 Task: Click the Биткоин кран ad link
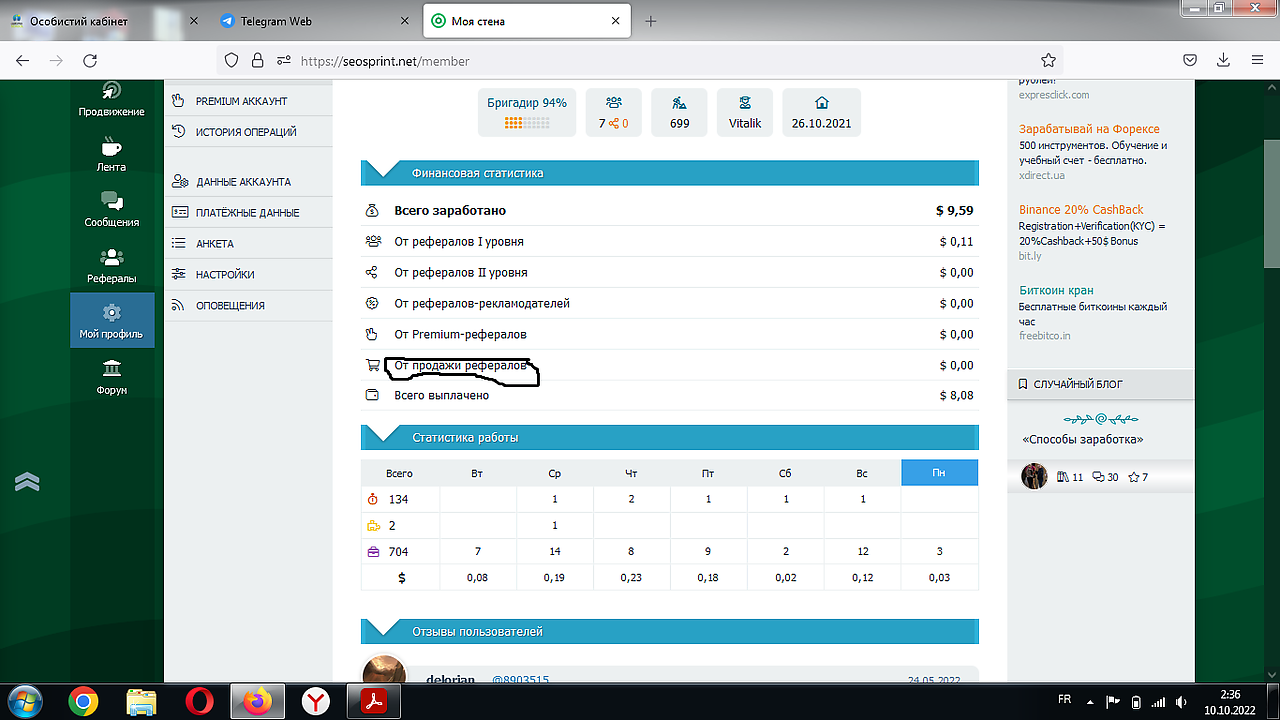(1058, 291)
